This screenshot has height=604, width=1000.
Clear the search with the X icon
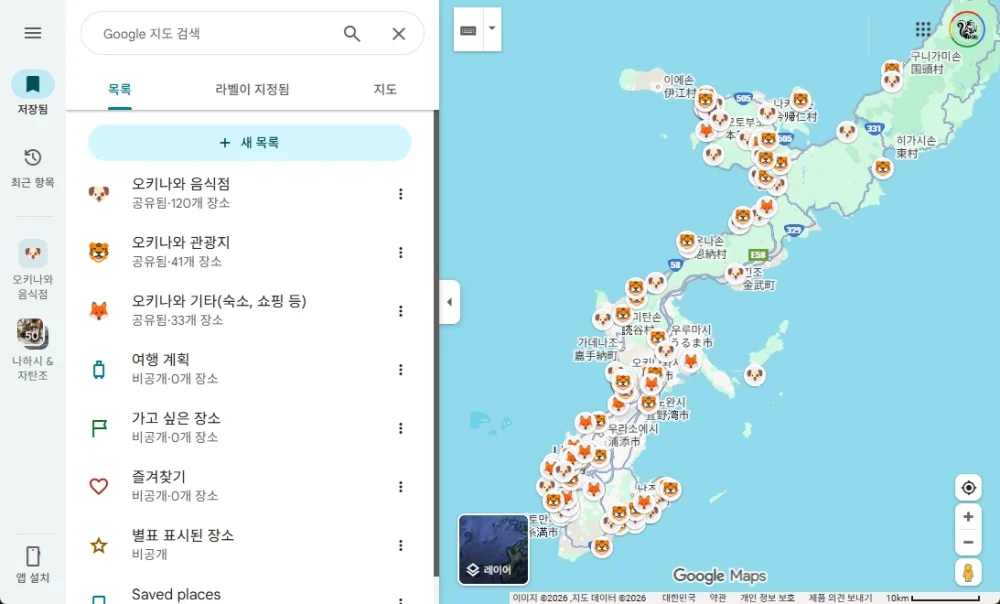398,33
